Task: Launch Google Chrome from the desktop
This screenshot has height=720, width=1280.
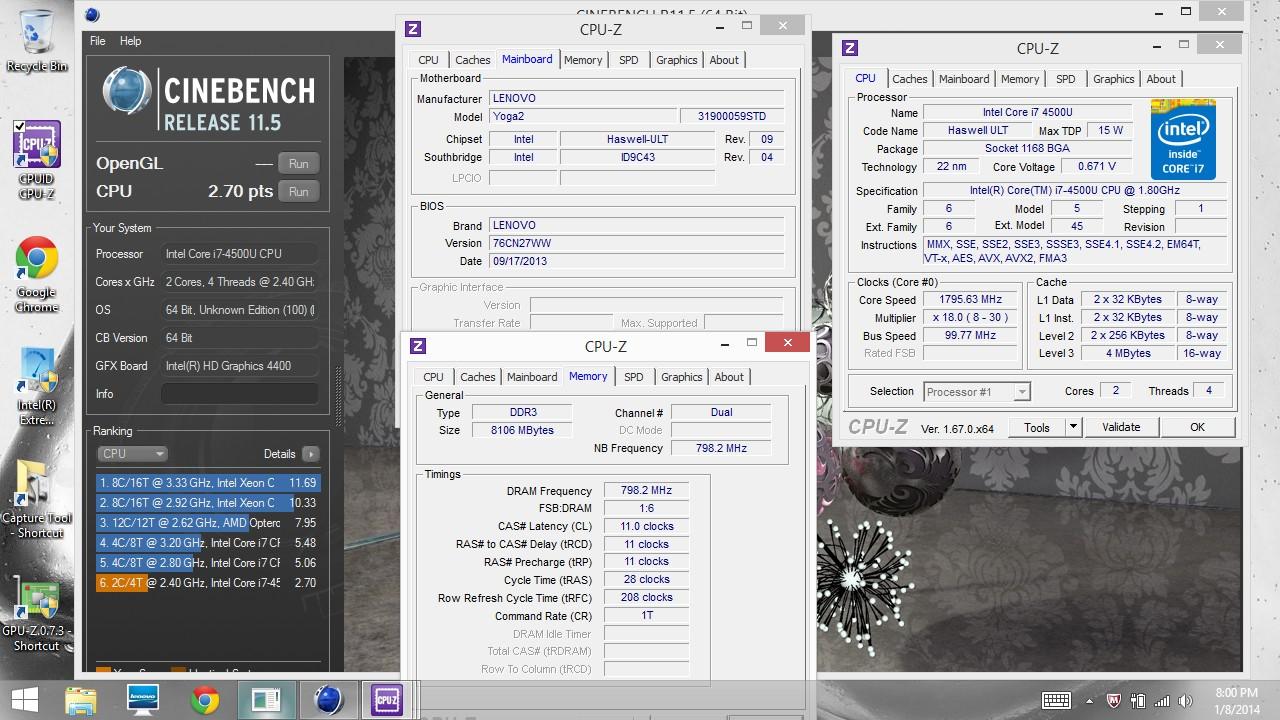Action: coord(37,275)
